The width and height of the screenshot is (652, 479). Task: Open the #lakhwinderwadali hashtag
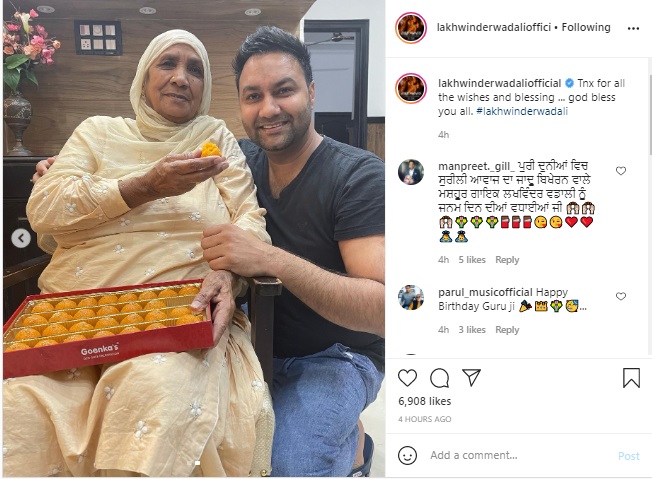point(522,111)
